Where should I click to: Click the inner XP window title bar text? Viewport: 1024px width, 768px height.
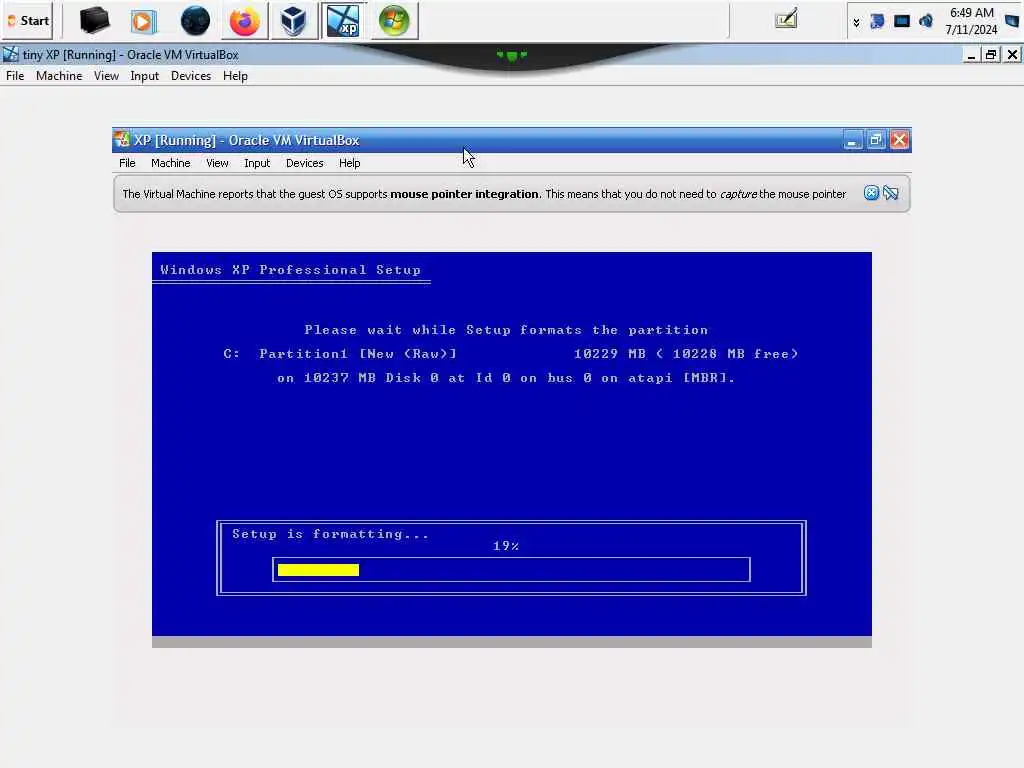pyautogui.click(x=247, y=140)
